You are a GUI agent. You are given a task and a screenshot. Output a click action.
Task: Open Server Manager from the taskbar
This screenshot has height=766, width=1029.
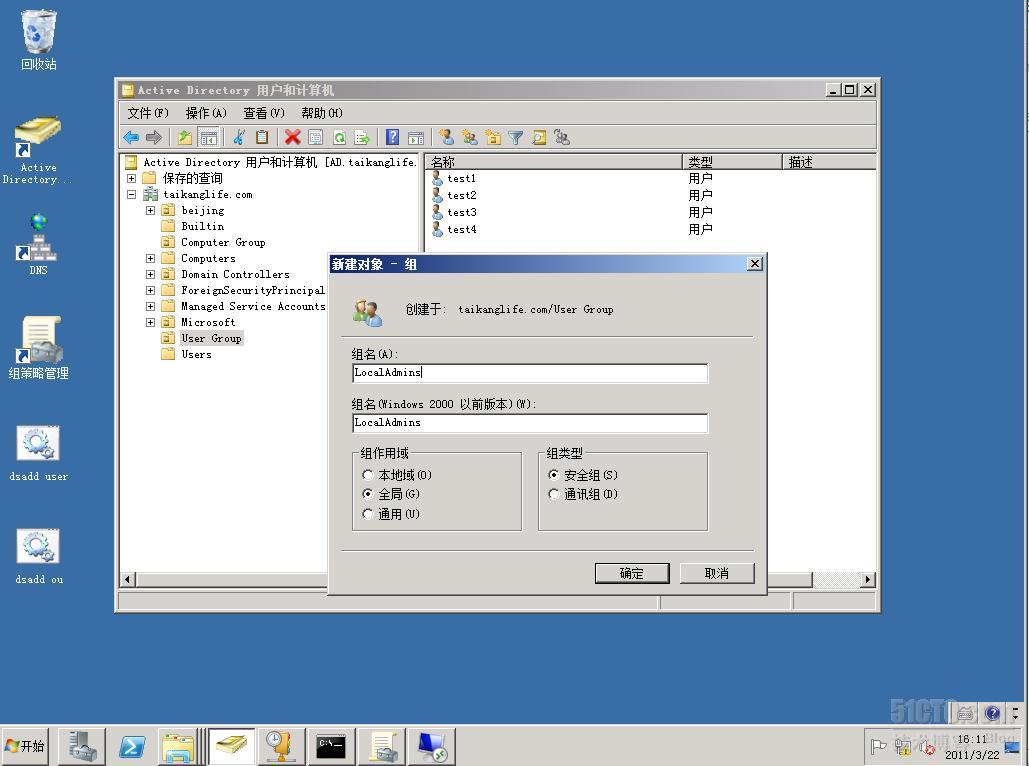(x=83, y=747)
